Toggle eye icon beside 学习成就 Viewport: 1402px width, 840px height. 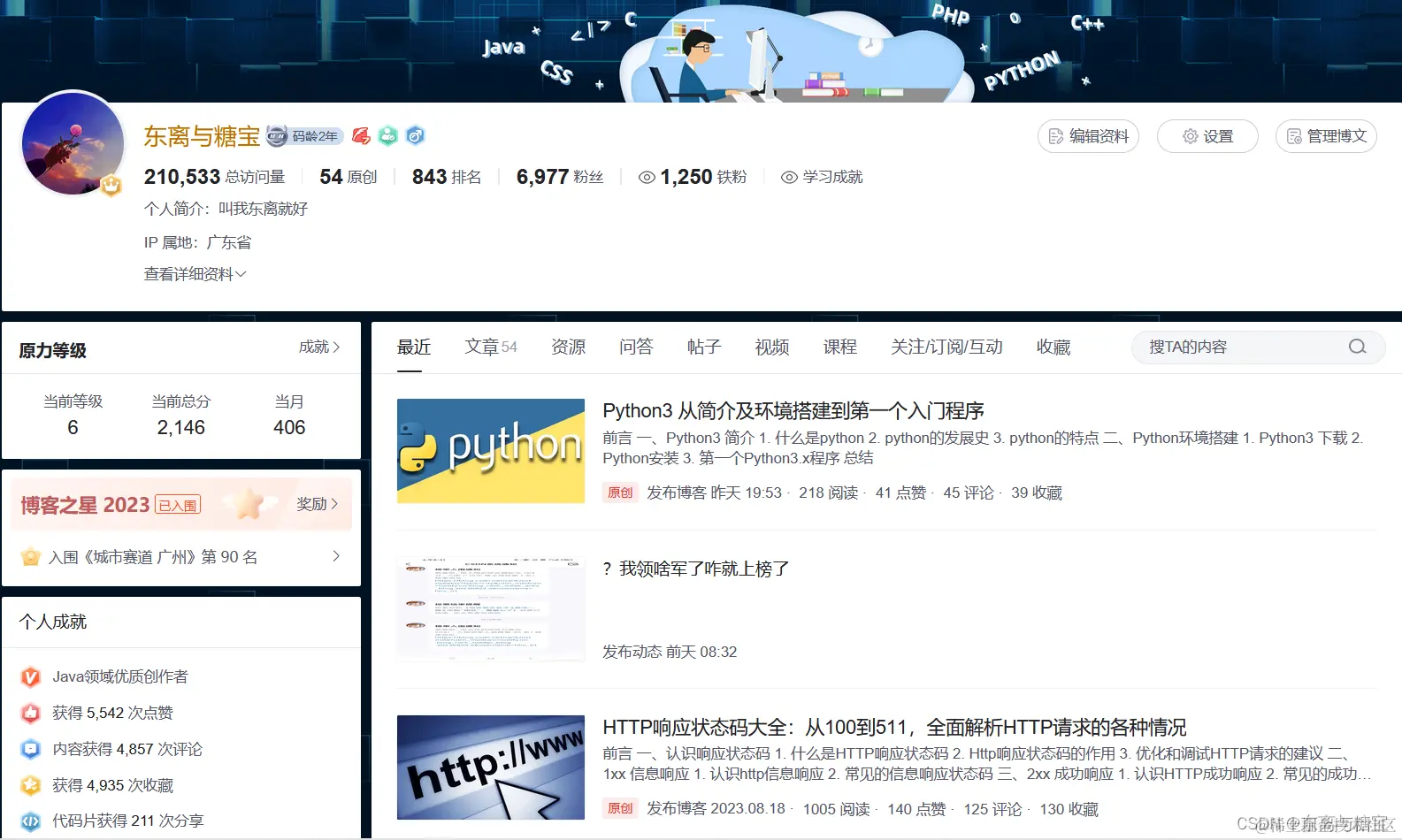pos(789,178)
